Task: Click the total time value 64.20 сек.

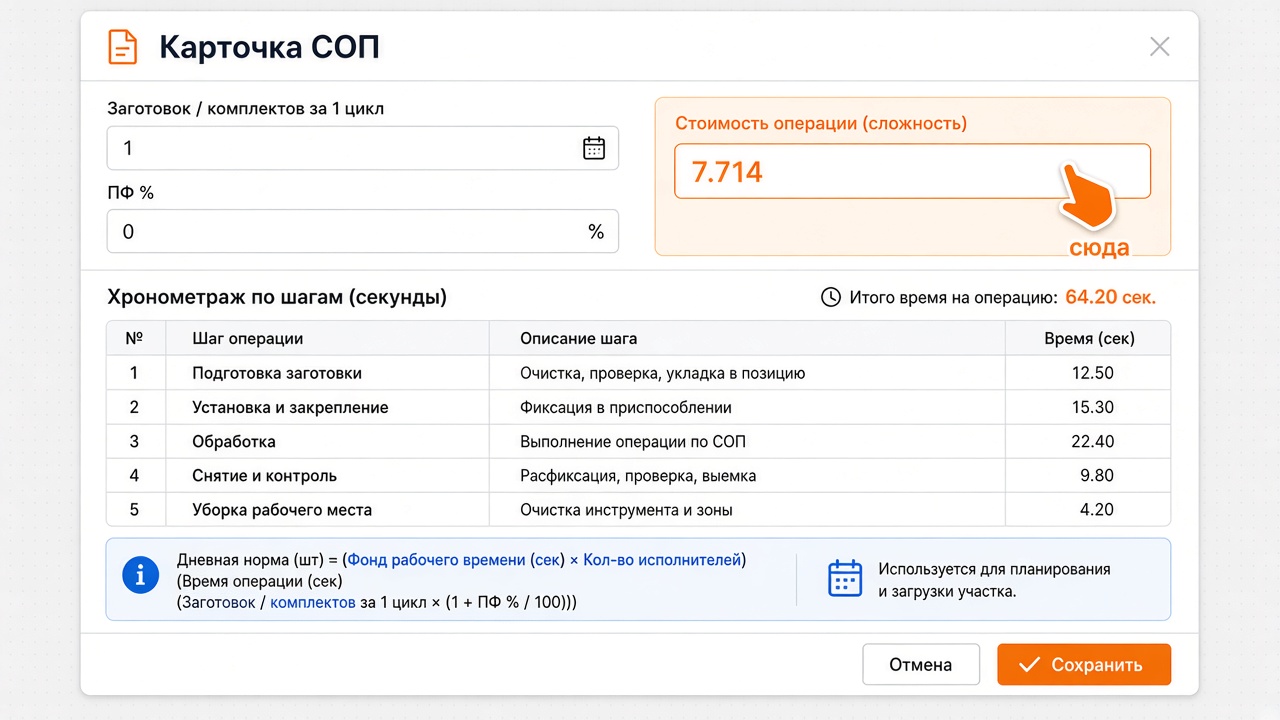Action: point(1111,297)
